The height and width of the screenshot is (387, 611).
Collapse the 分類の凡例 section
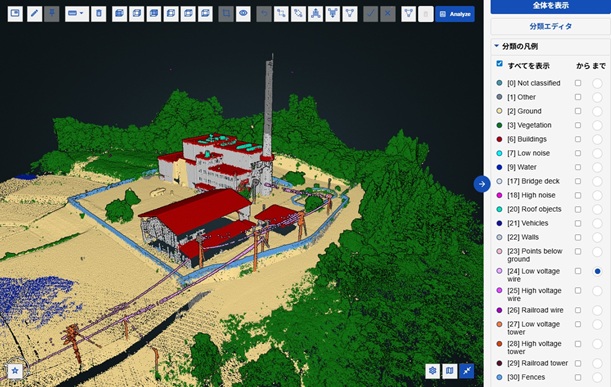[x=496, y=46]
